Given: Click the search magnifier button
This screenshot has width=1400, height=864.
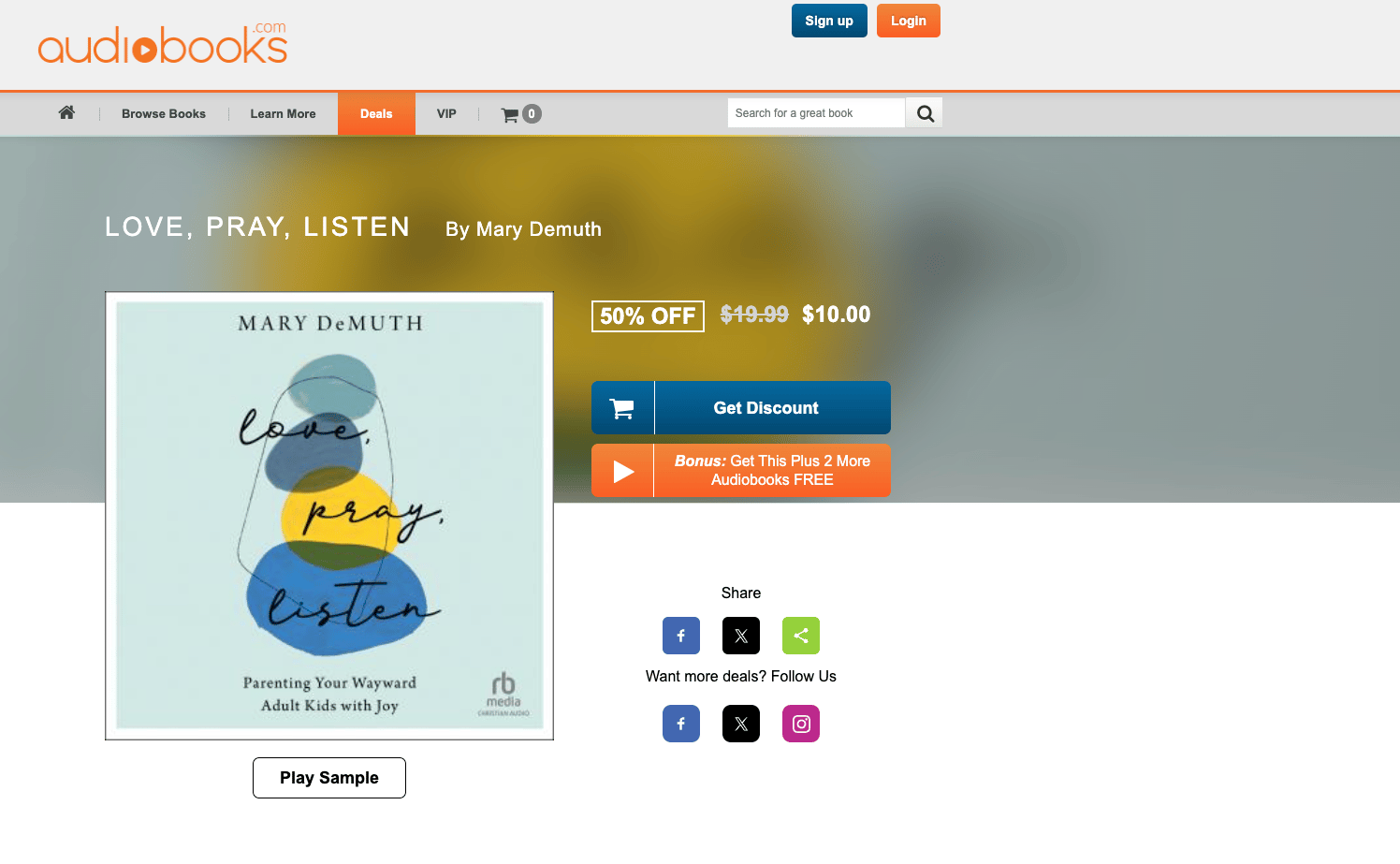Looking at the screenshot, I should (925, 113).
